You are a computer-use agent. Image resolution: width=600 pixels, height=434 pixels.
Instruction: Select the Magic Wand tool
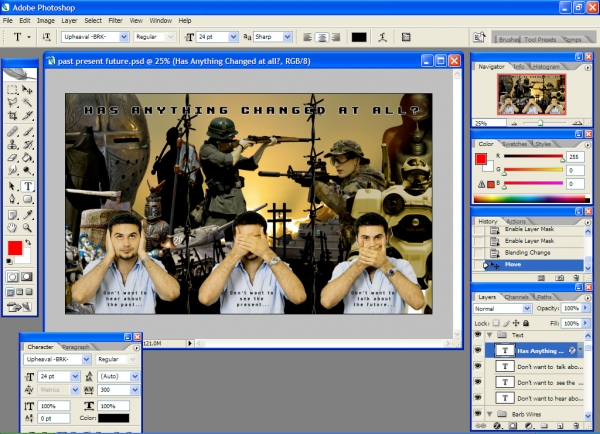[27, 102]
